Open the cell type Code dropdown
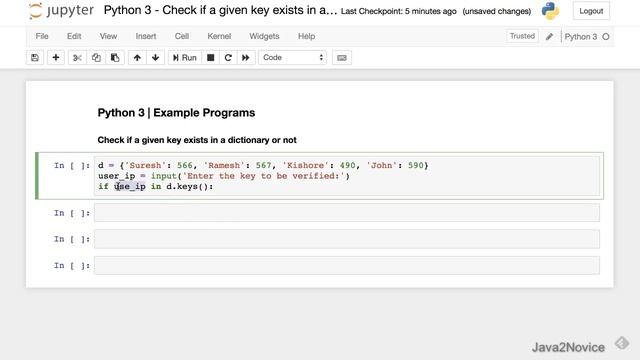640x360 pixels. (292, 58)
